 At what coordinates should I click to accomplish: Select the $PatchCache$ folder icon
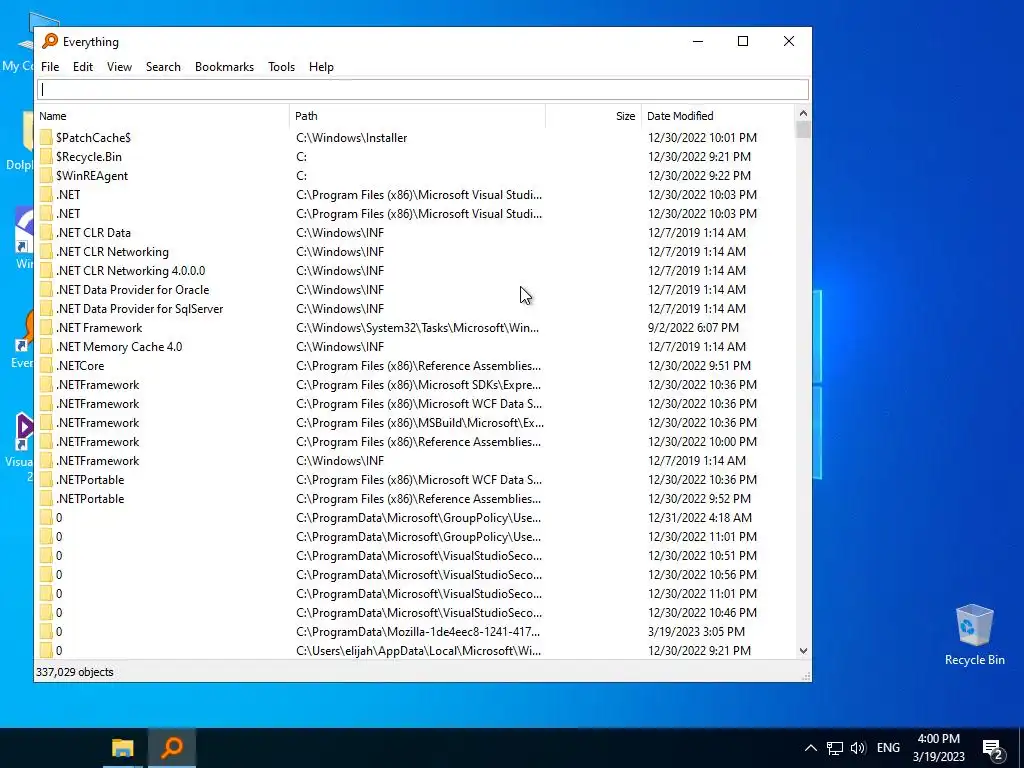46,138
